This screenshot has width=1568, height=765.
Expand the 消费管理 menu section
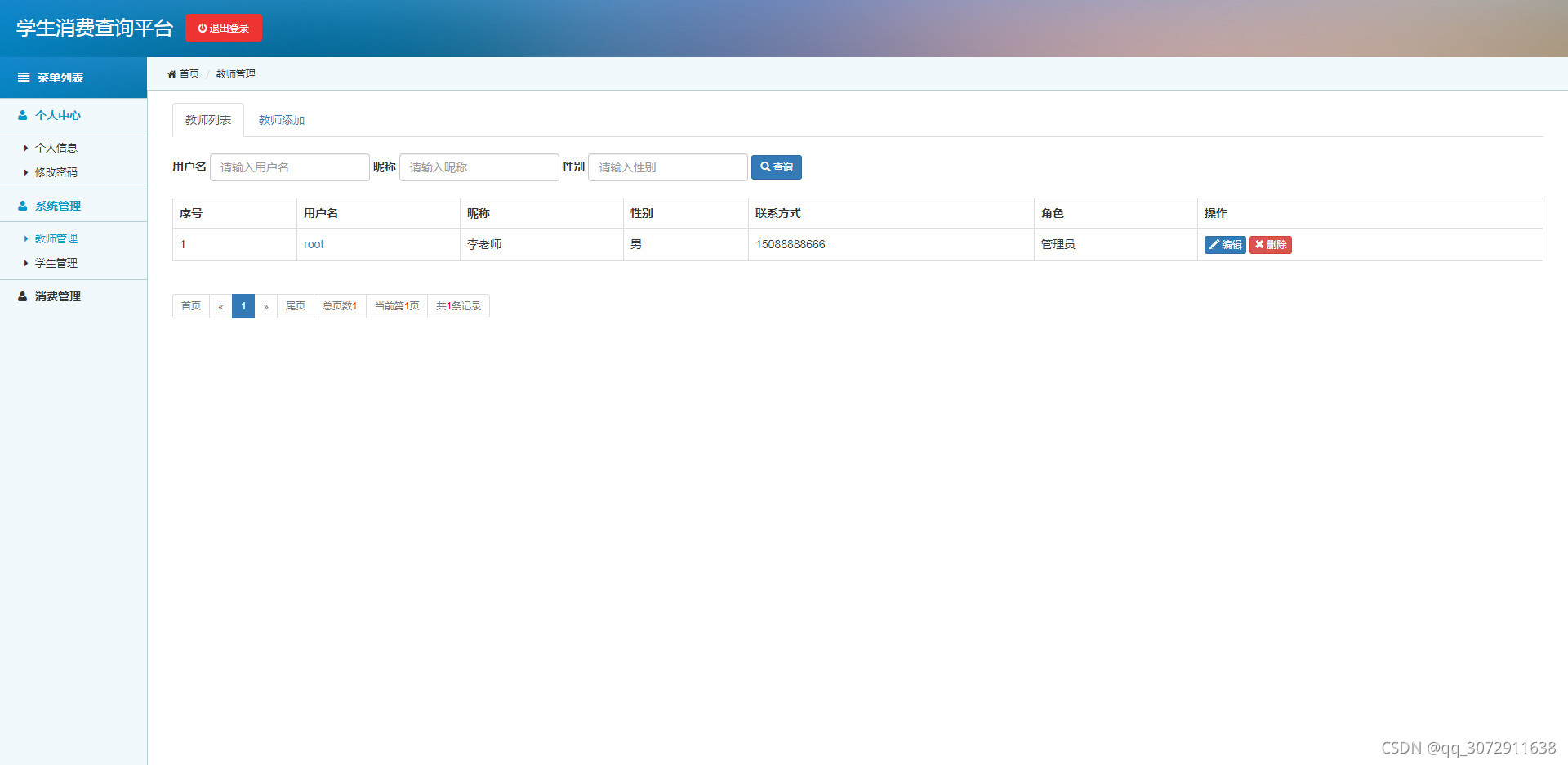click(x=73, y=296)
